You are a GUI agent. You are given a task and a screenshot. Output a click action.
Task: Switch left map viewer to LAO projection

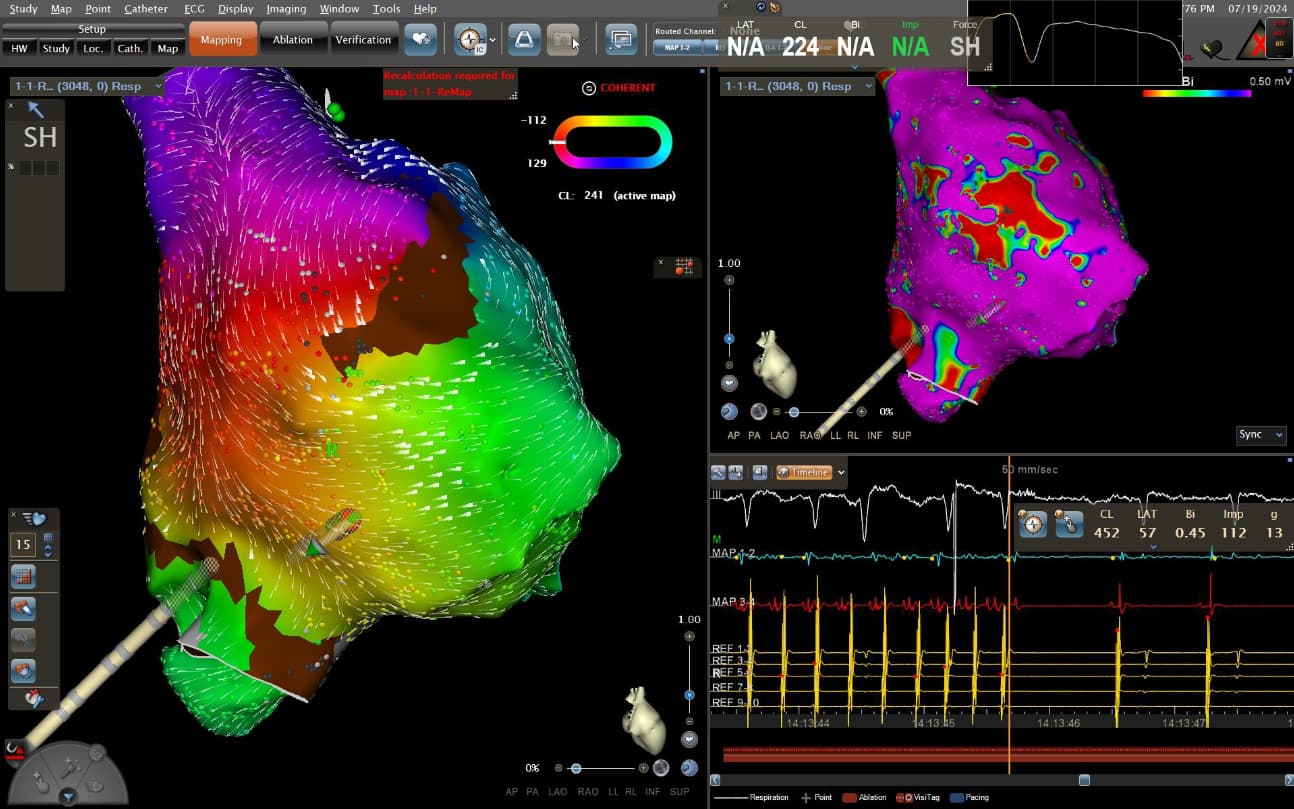pos(557,792)
